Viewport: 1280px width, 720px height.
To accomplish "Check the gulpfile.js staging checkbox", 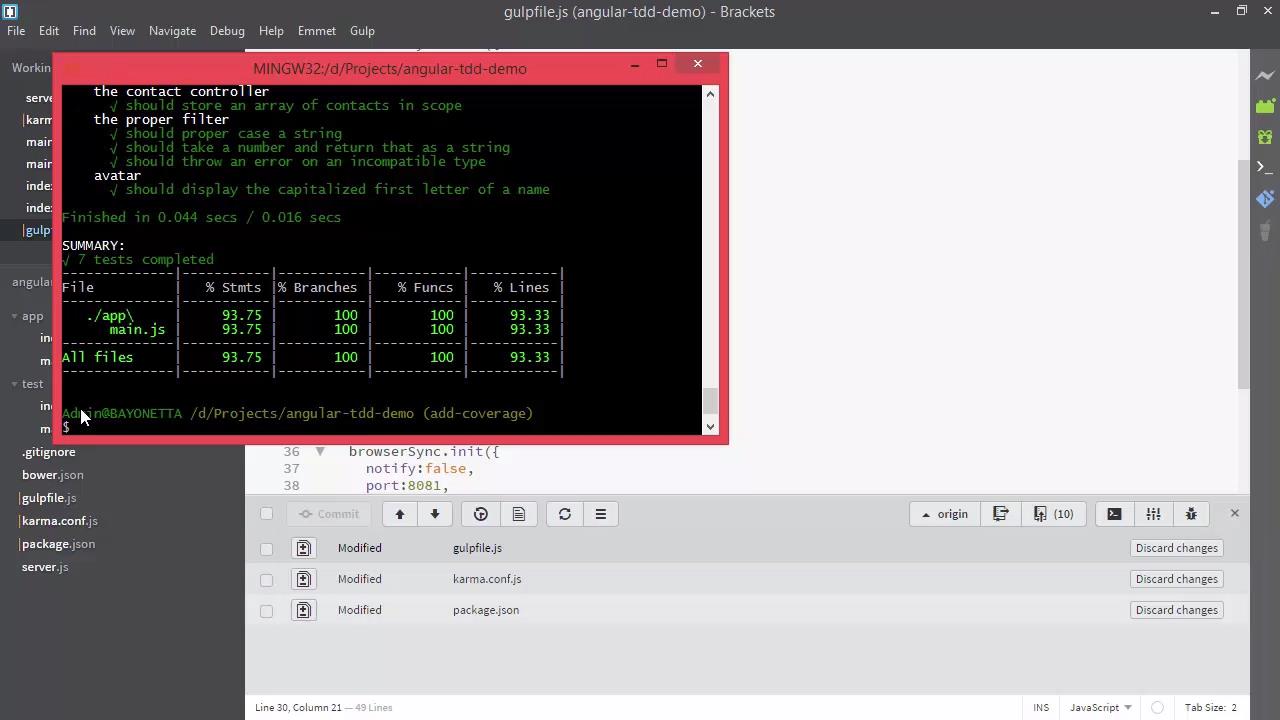I will 266,548.
